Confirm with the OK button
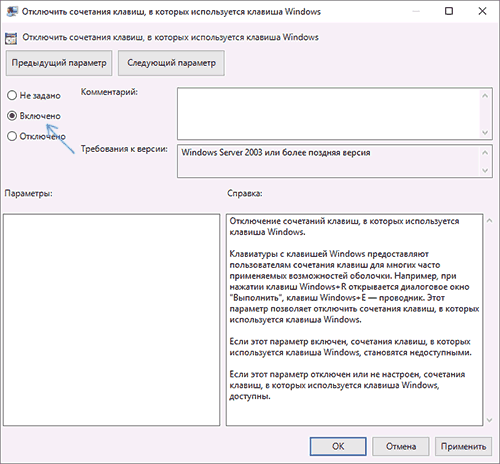500x464 pixels. click(338, 446)
